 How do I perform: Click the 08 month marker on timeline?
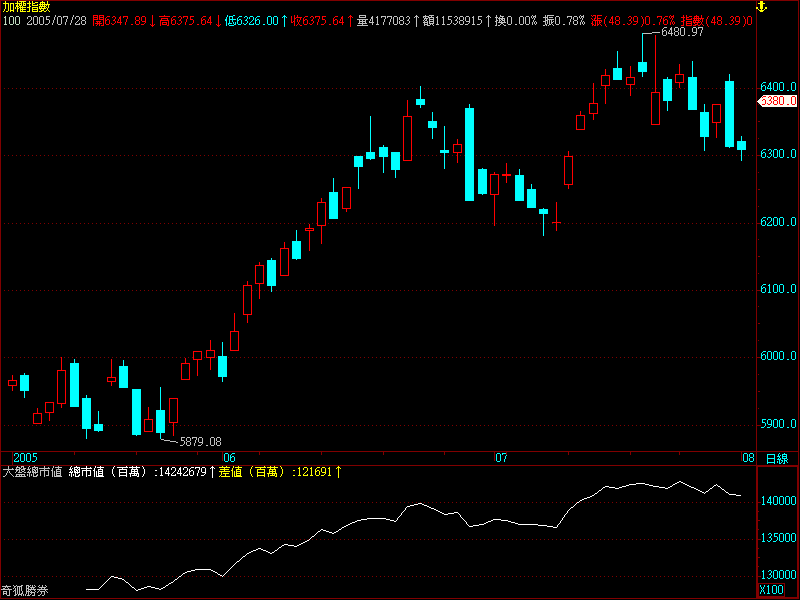(x=748, y=458)
